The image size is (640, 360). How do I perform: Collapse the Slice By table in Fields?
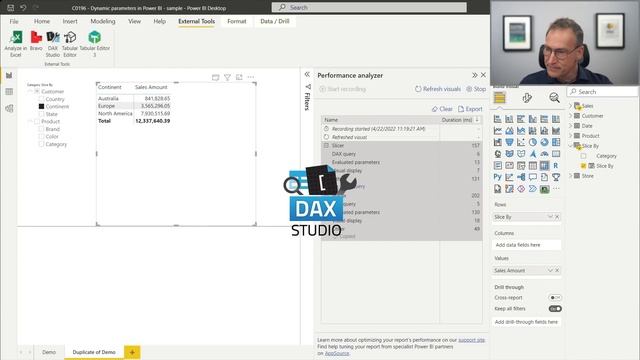click(571, 146)
